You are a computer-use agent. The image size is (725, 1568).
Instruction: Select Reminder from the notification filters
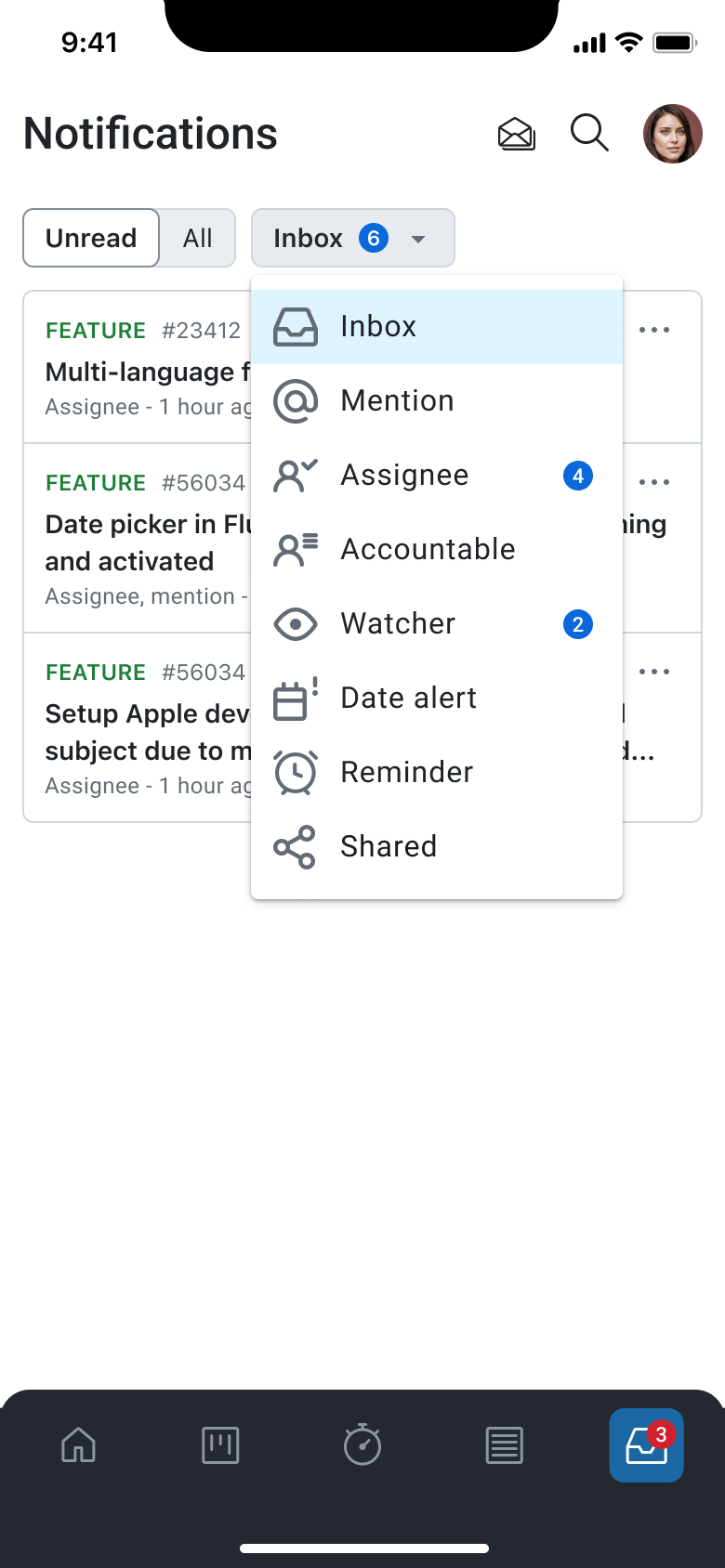pyautogui.click(x=406, y=772)
